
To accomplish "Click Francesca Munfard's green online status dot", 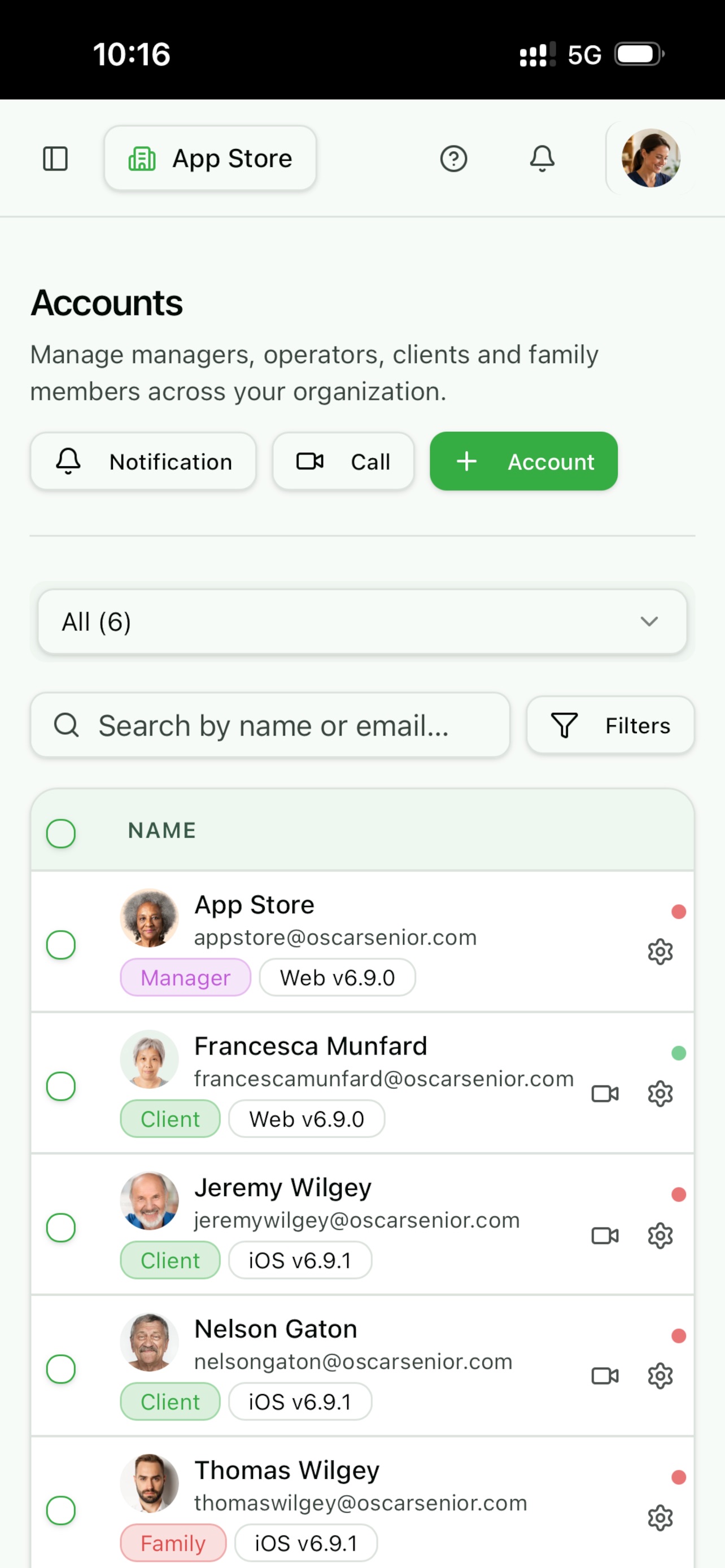I will coord(679,1053).
